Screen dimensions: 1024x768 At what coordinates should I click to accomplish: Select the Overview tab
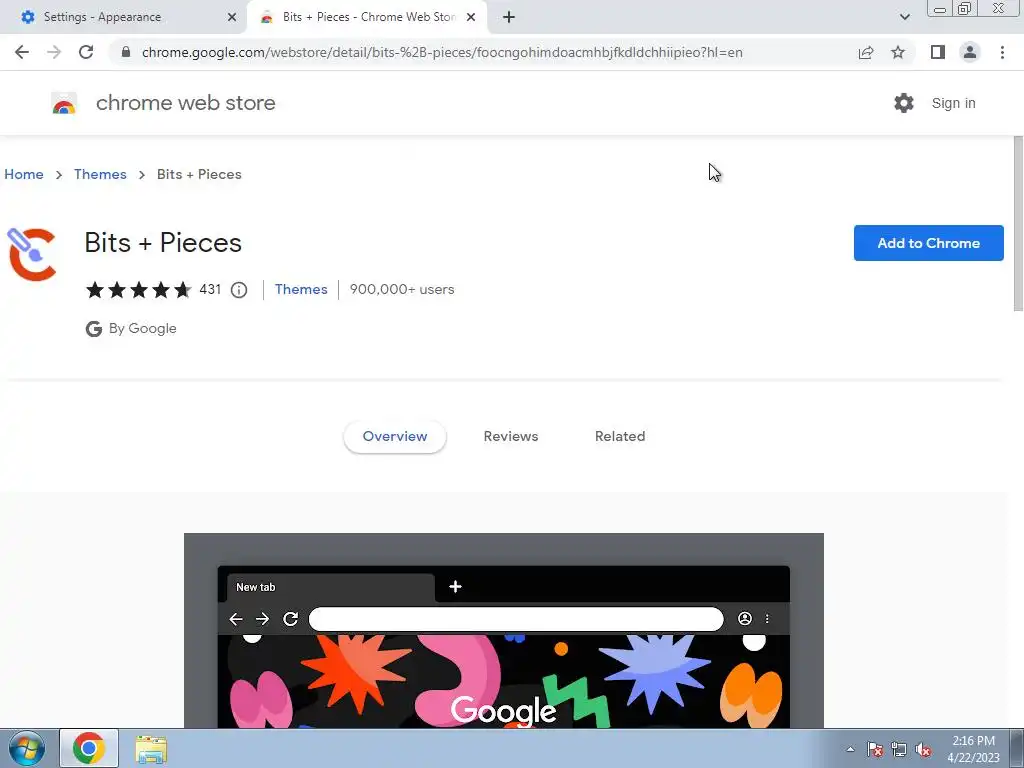pos(394,436)
